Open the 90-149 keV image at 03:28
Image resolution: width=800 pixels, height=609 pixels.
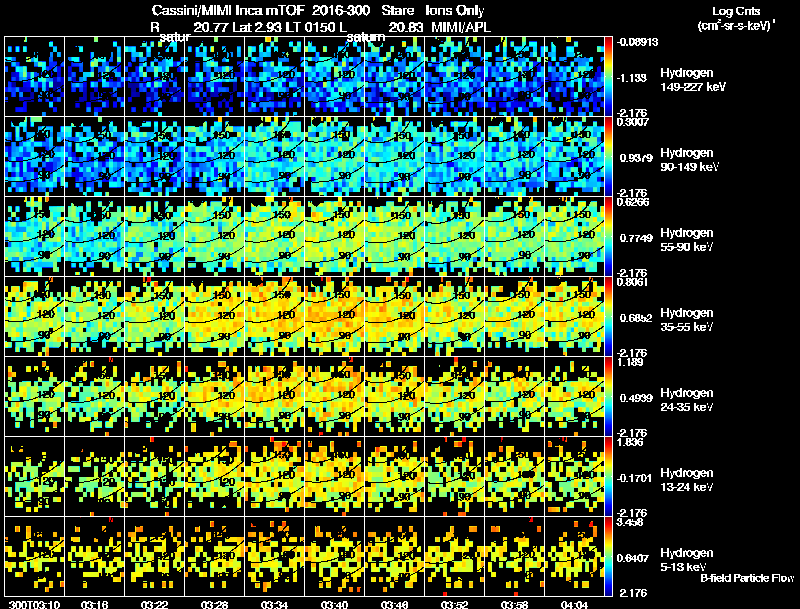coord(214,156)
